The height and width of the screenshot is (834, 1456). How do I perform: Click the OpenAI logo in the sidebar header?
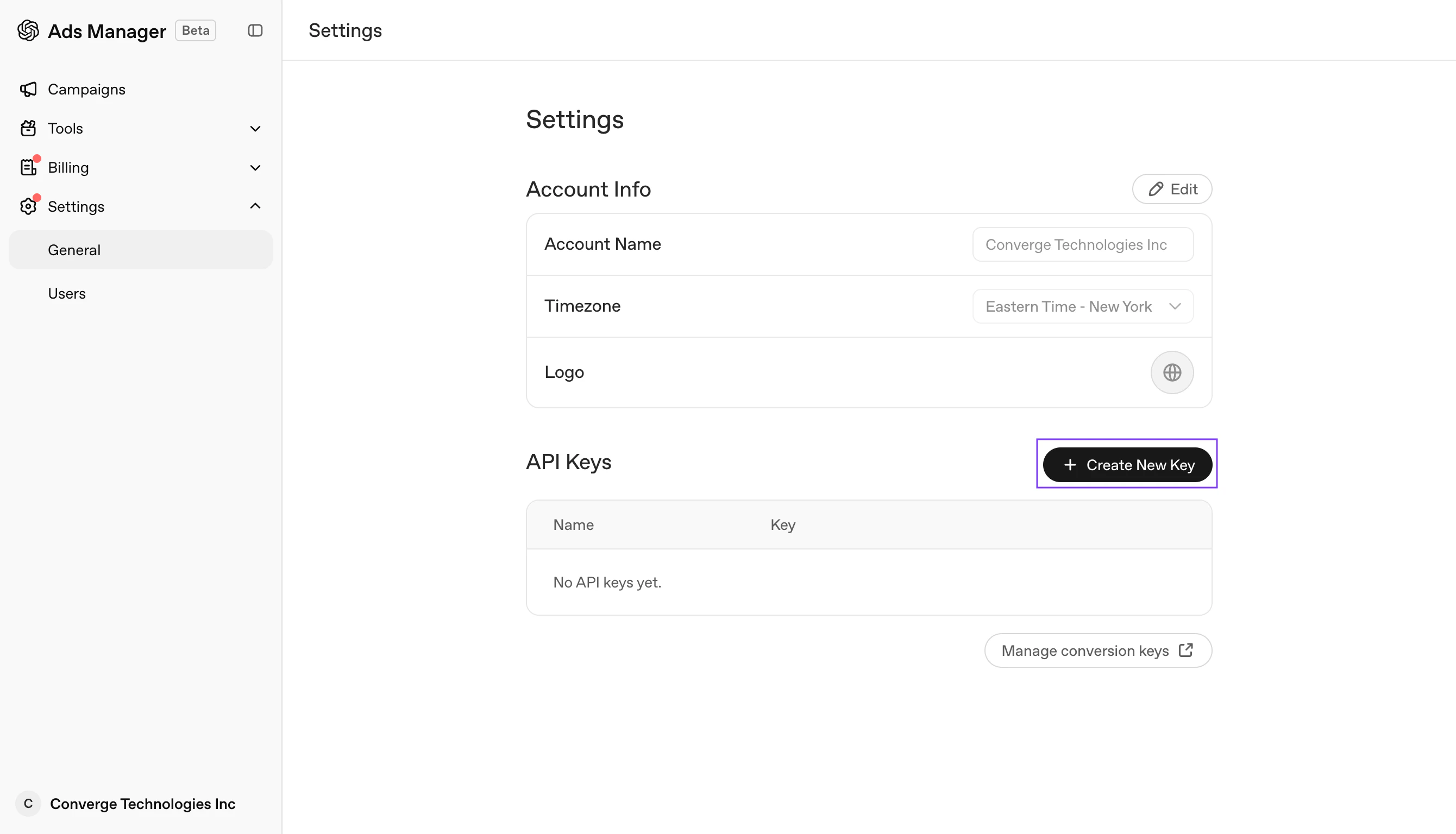pos(28,30)
